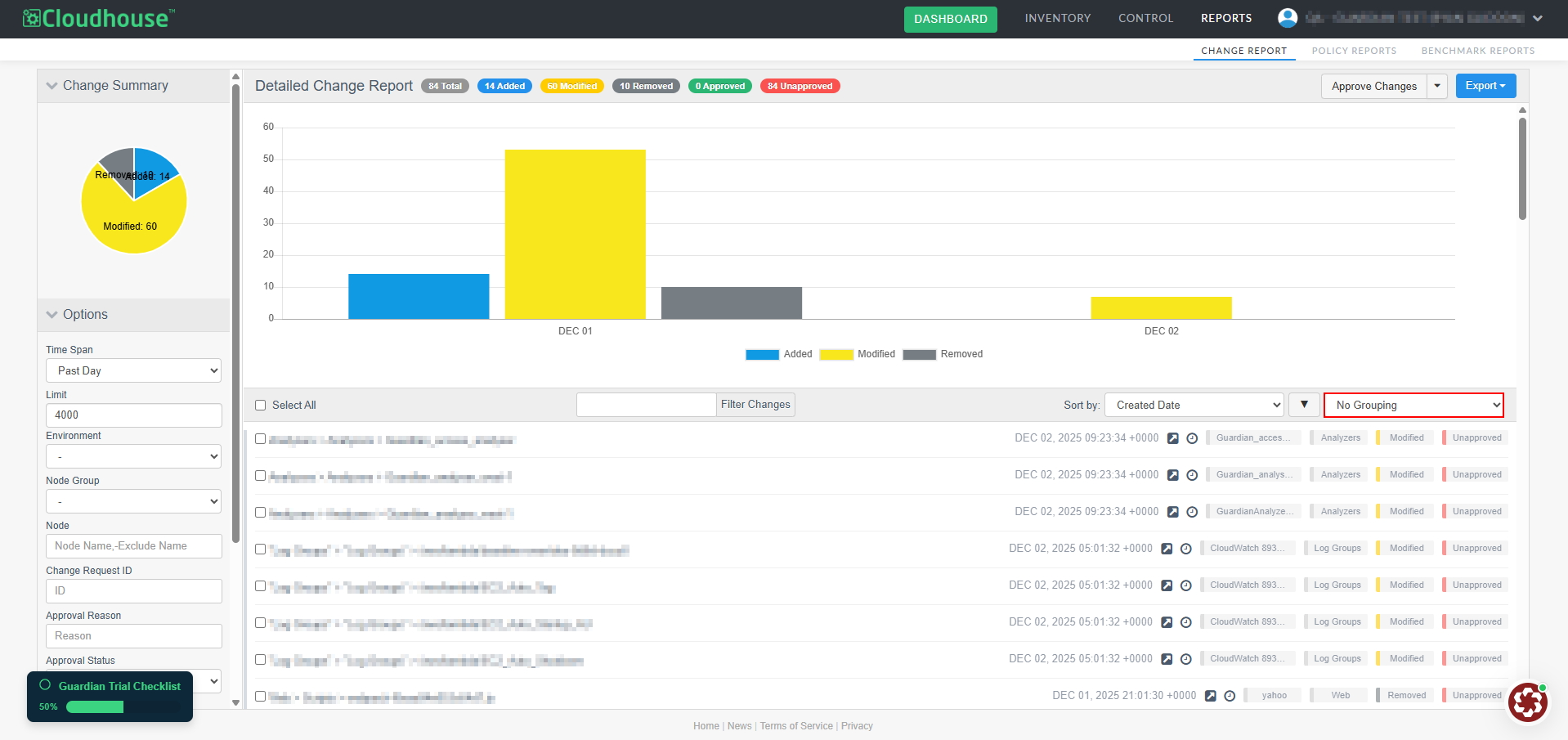Click clock icon in GuardianAnalyze row
Screen dimensions: 1568x740
(1192, 512)
